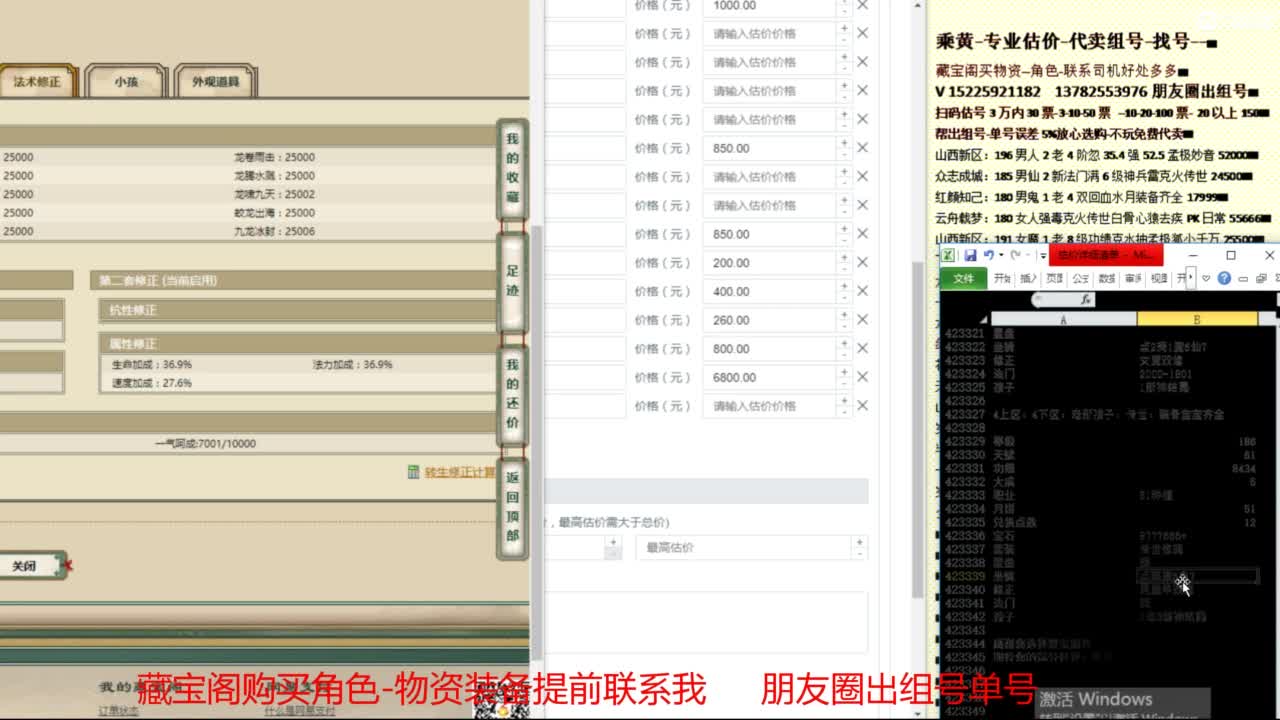1280x720 pixels.
Task: Switch to the 数据 ribbon tab
Action: pyautogui.click(x=1107, y=278)
